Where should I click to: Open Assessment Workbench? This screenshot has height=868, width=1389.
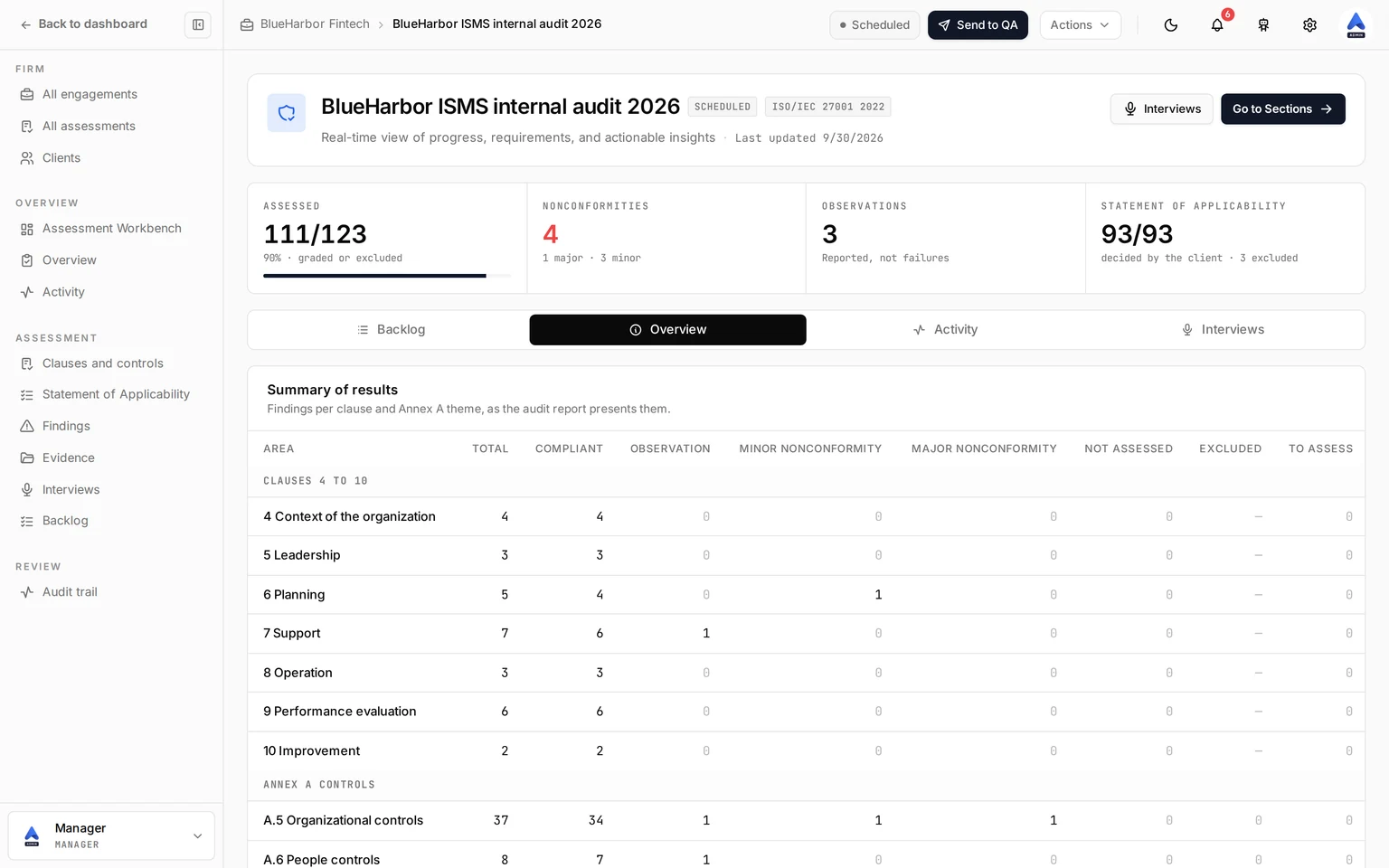(x=112, y=229)
